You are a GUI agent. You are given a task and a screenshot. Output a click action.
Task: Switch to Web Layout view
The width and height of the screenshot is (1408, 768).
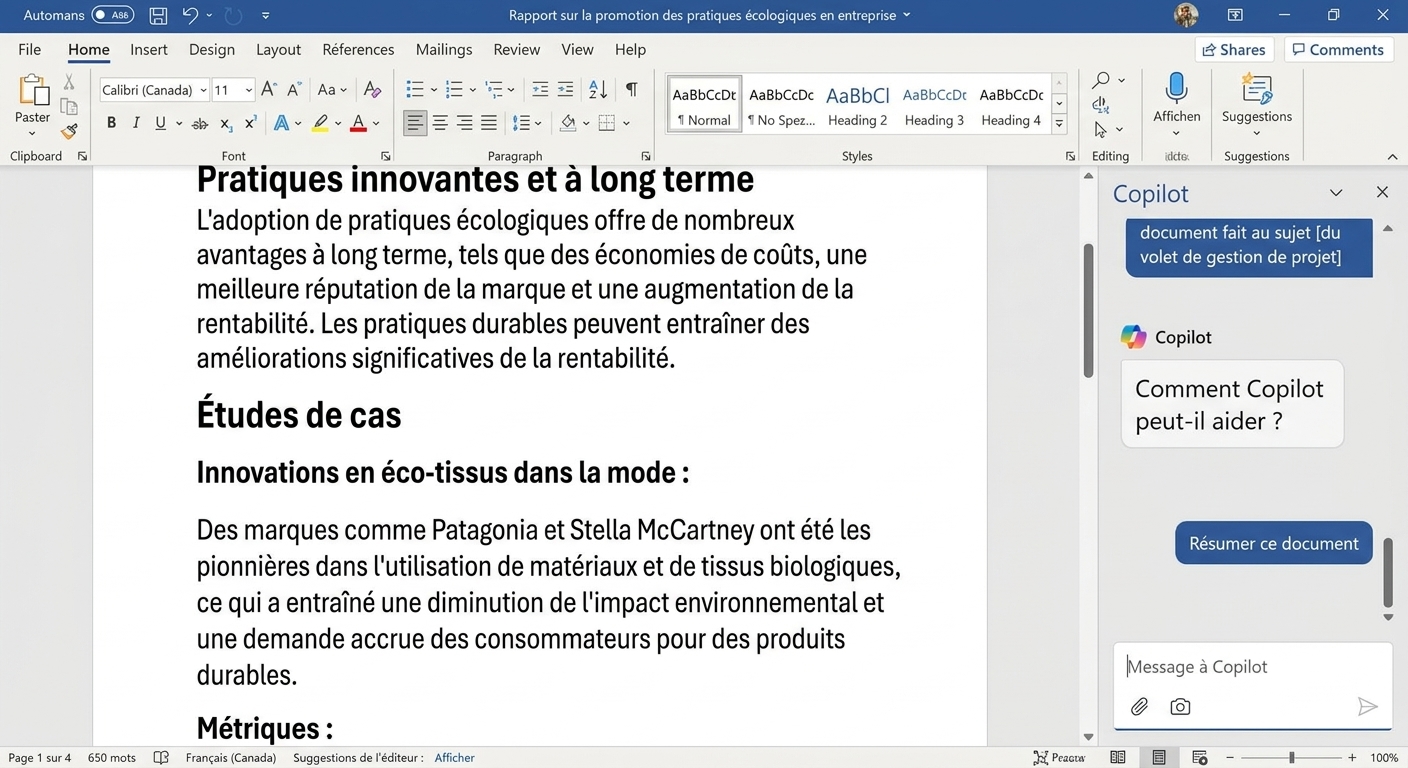coord(1200,758)
